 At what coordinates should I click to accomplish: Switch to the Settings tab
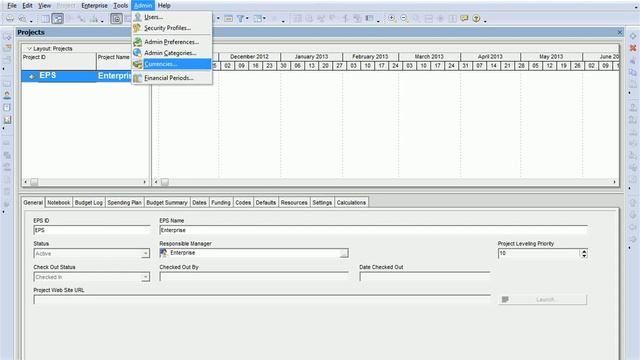[x=322, y=202]
